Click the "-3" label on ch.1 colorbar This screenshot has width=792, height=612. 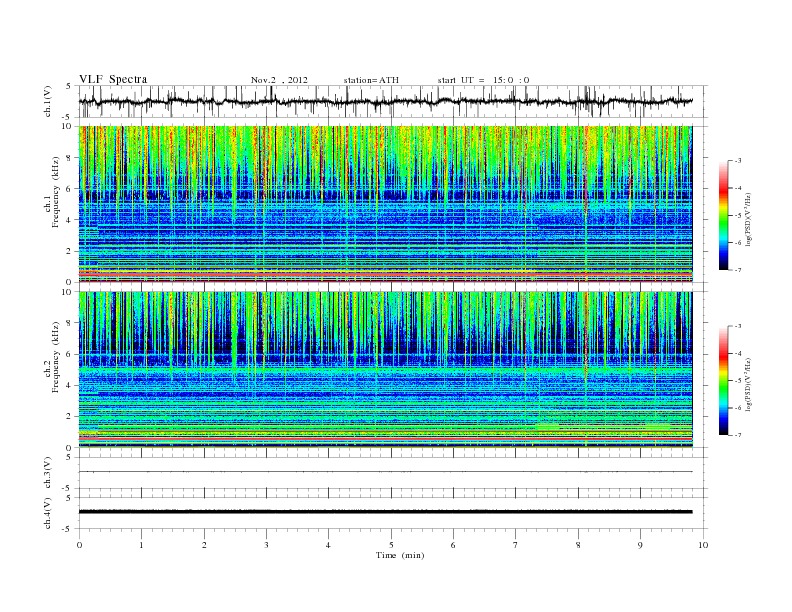(x=738, y=161)
